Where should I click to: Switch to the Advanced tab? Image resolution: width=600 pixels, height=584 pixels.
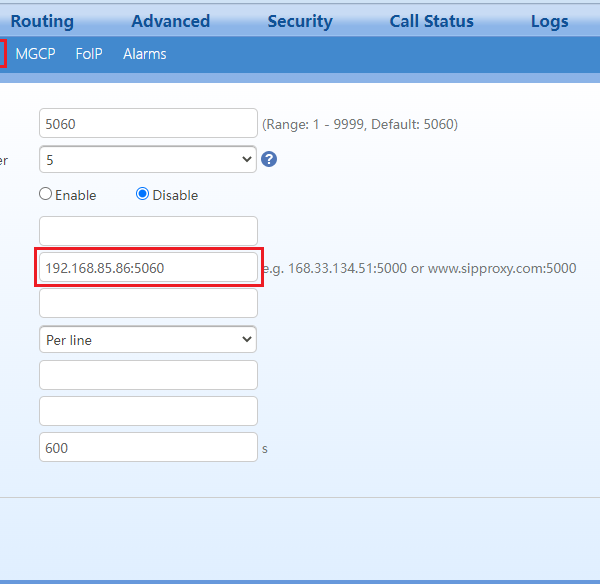(x=170, y=21)
